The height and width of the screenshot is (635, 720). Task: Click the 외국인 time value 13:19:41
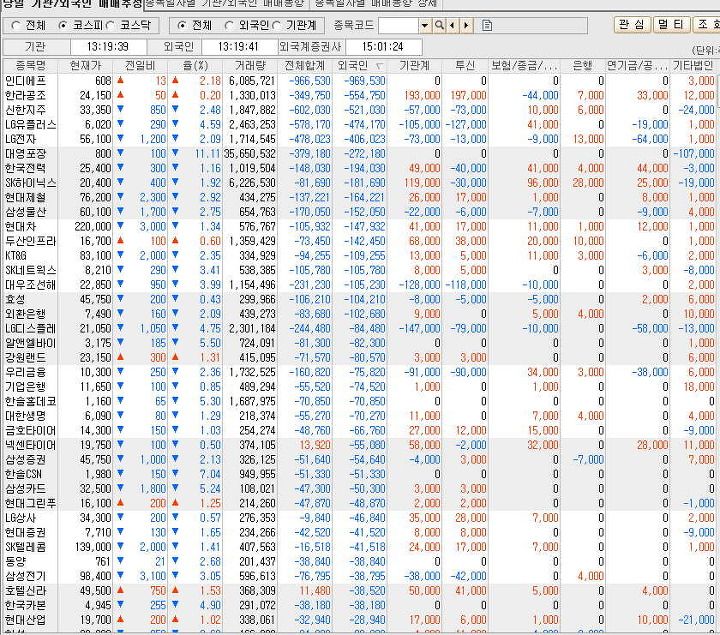238,47
